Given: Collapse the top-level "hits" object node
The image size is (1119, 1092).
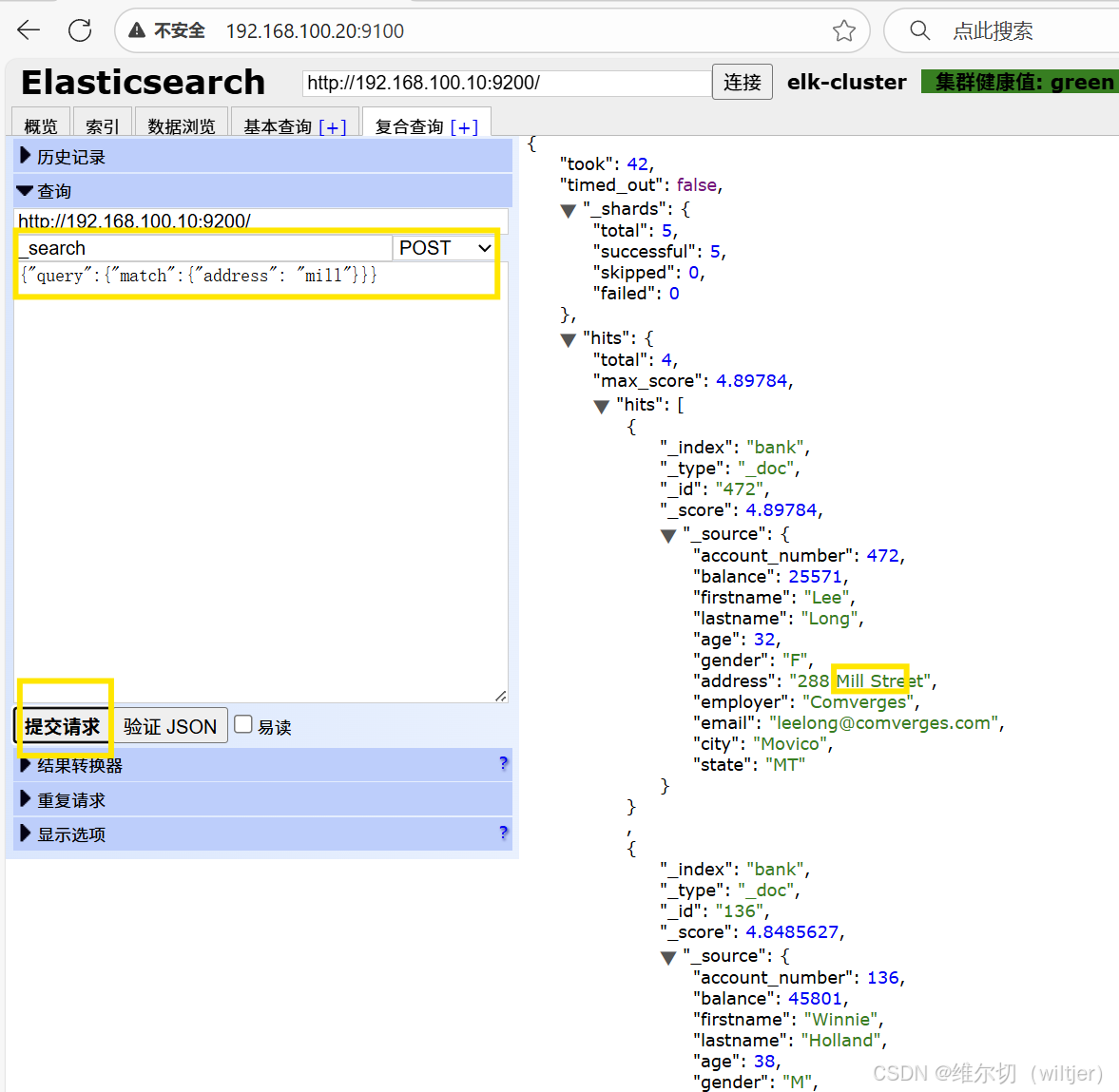Looking at the screenshot, I should pyautogui.click(x=569, y=339).
